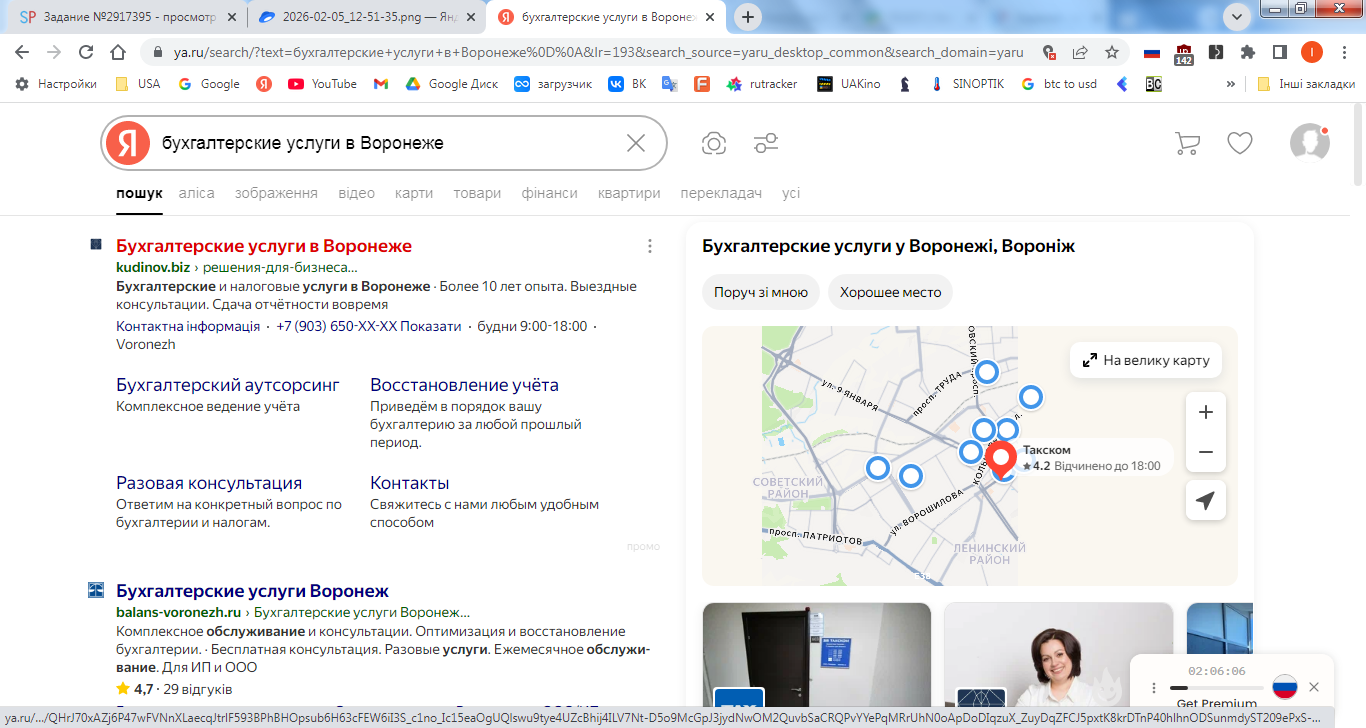
Task: Open the перекладач search tab
Action: (721, 193)
